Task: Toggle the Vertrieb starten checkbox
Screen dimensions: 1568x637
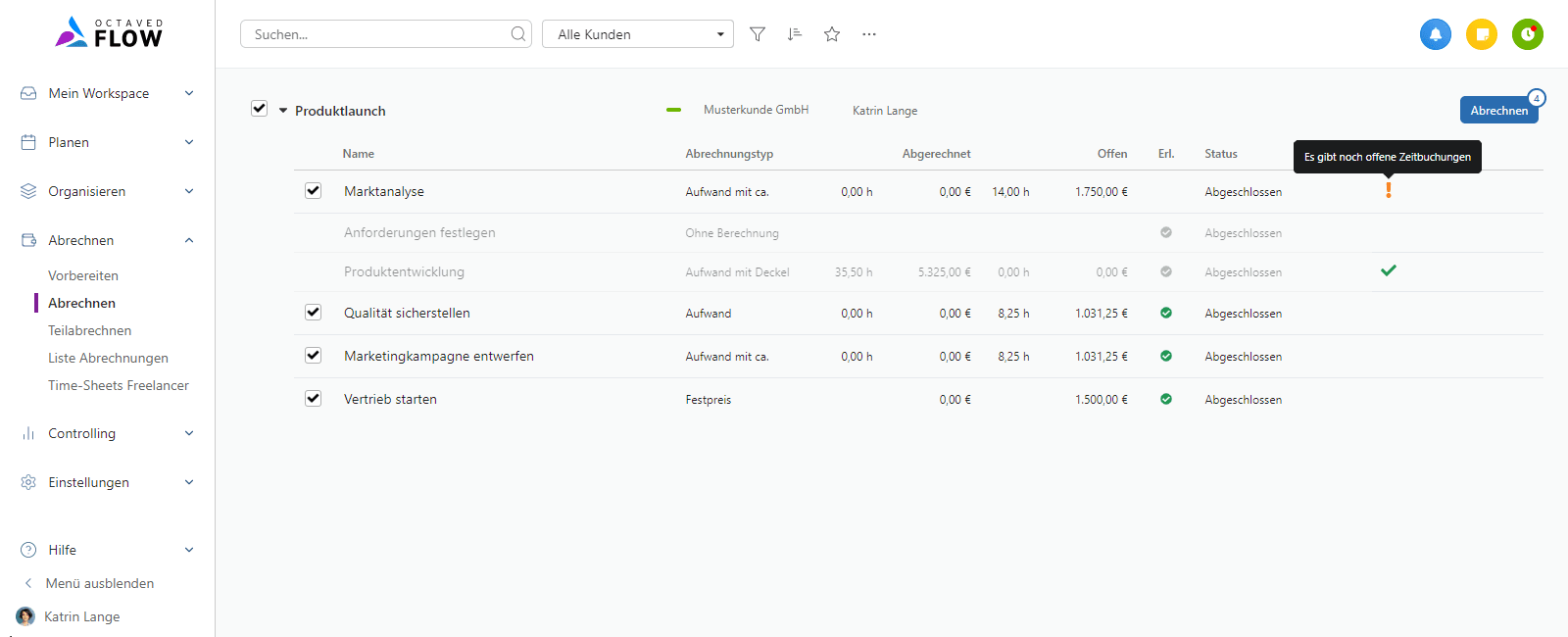Action: (314, 399)
